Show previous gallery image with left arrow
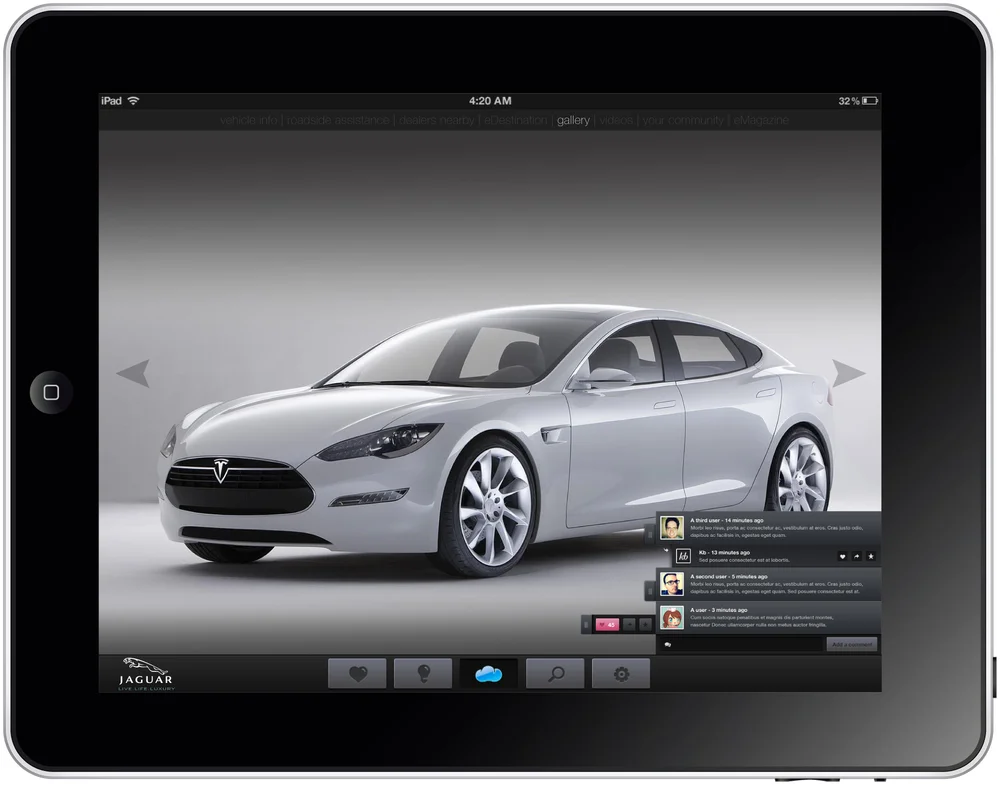 (133, 373)
